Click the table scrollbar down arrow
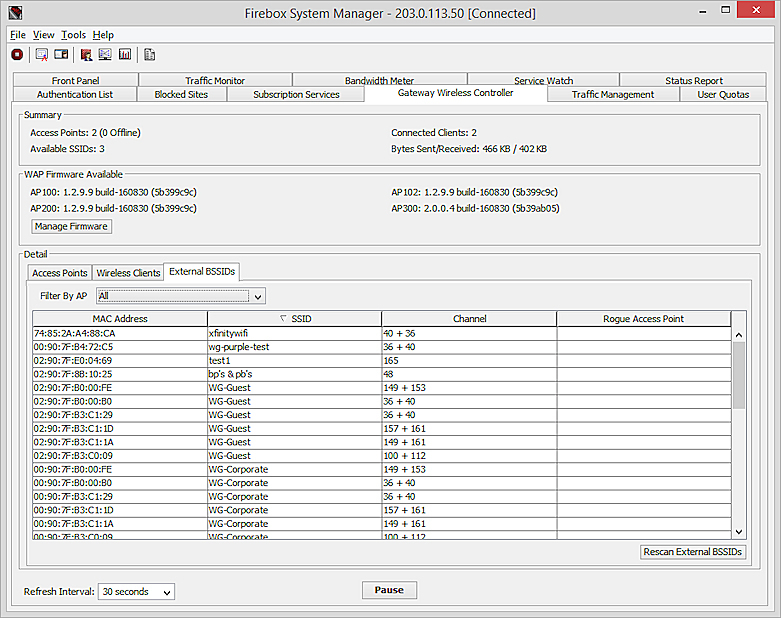Screen dimensions: 781x618 click(x=739, y=532)
